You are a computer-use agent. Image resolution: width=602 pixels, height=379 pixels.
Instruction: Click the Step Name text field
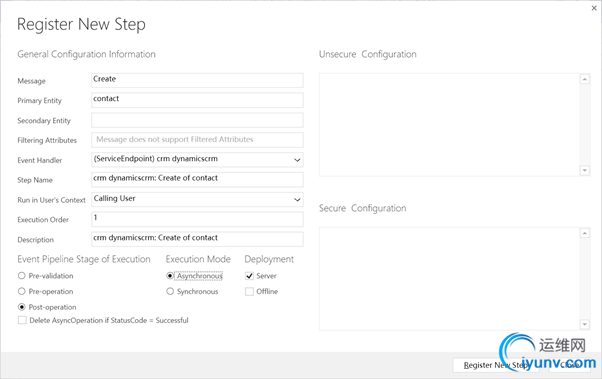tap(197, 179)
